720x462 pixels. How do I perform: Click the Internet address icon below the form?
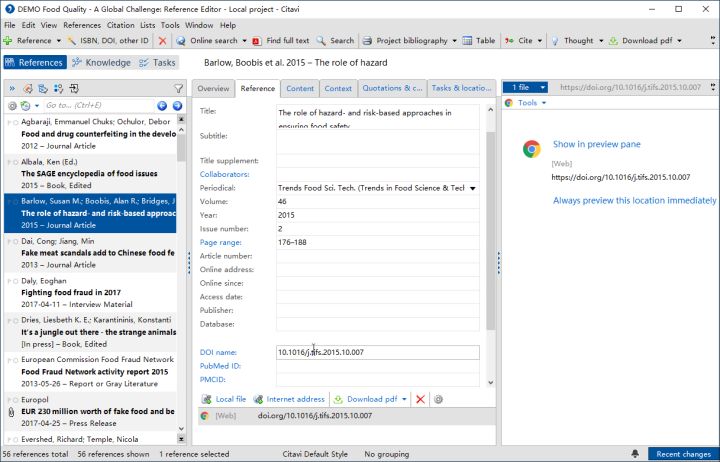point(258,399)
